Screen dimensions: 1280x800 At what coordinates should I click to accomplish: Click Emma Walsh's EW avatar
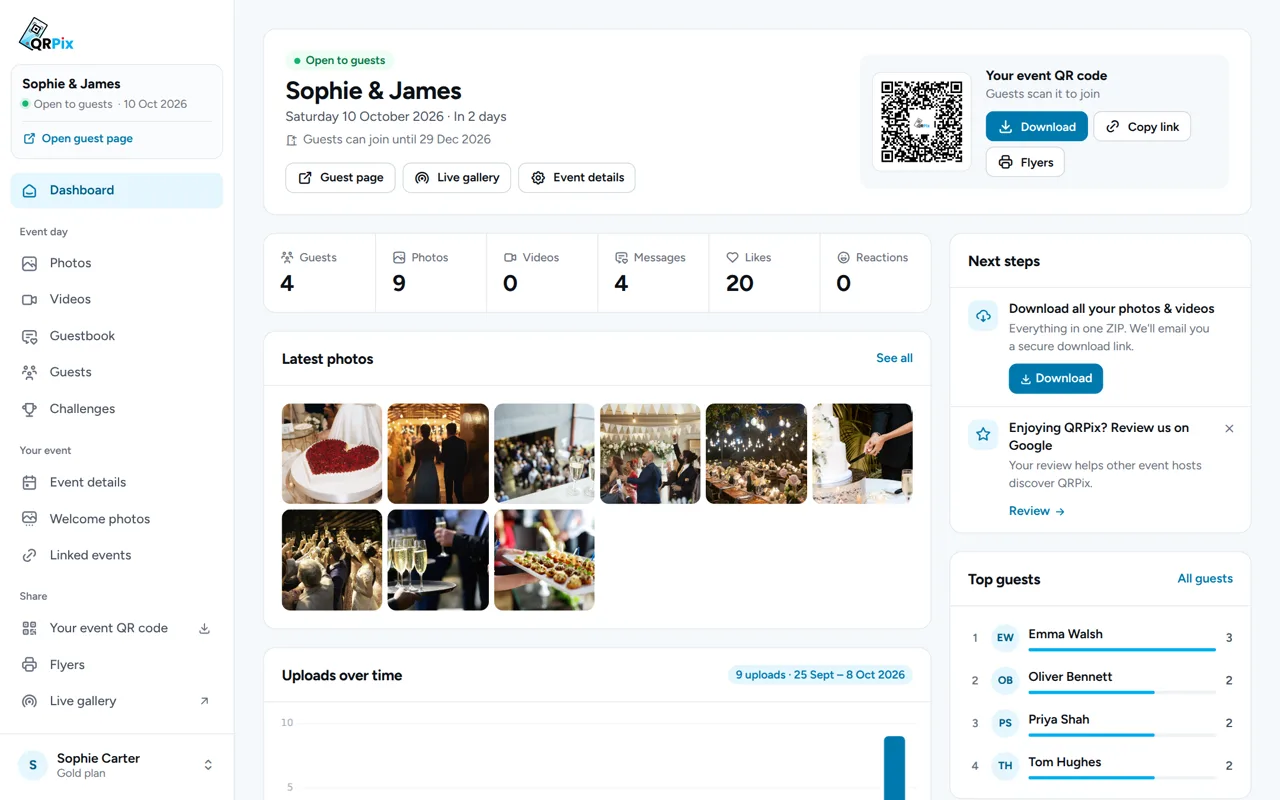point(1005,638)
